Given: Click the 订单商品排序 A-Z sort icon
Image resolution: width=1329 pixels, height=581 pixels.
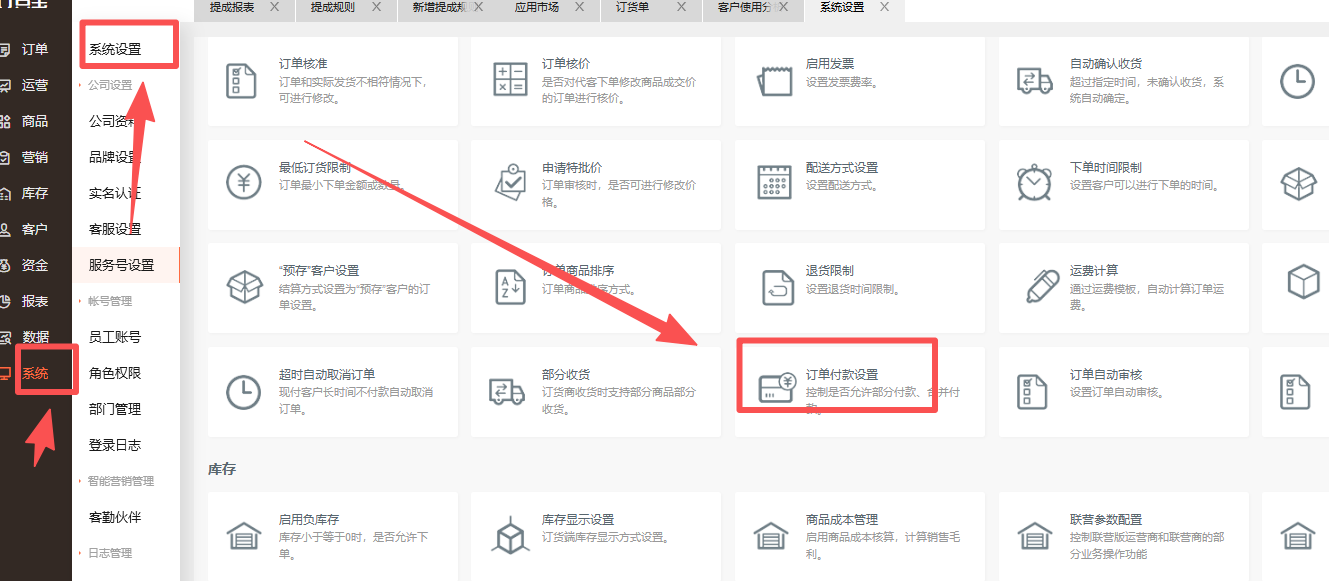Looking at the screenshot, I should 511,286.
